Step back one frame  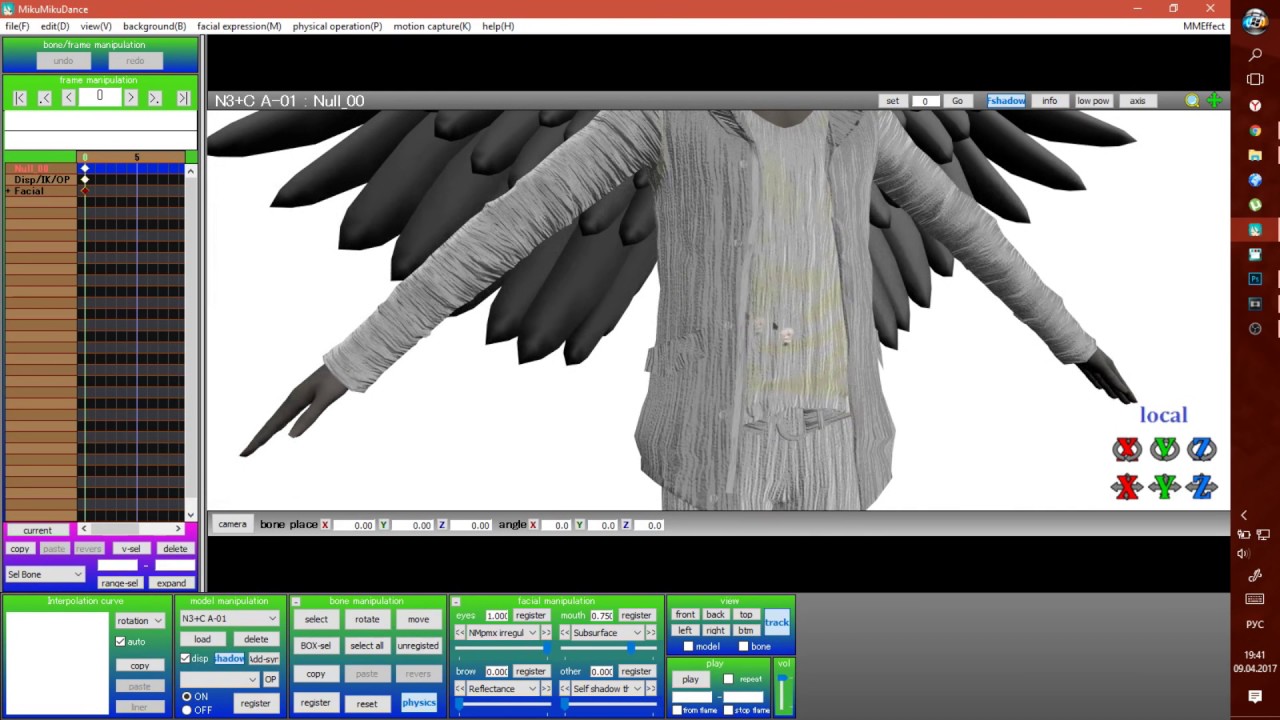(x=68, y=98)
